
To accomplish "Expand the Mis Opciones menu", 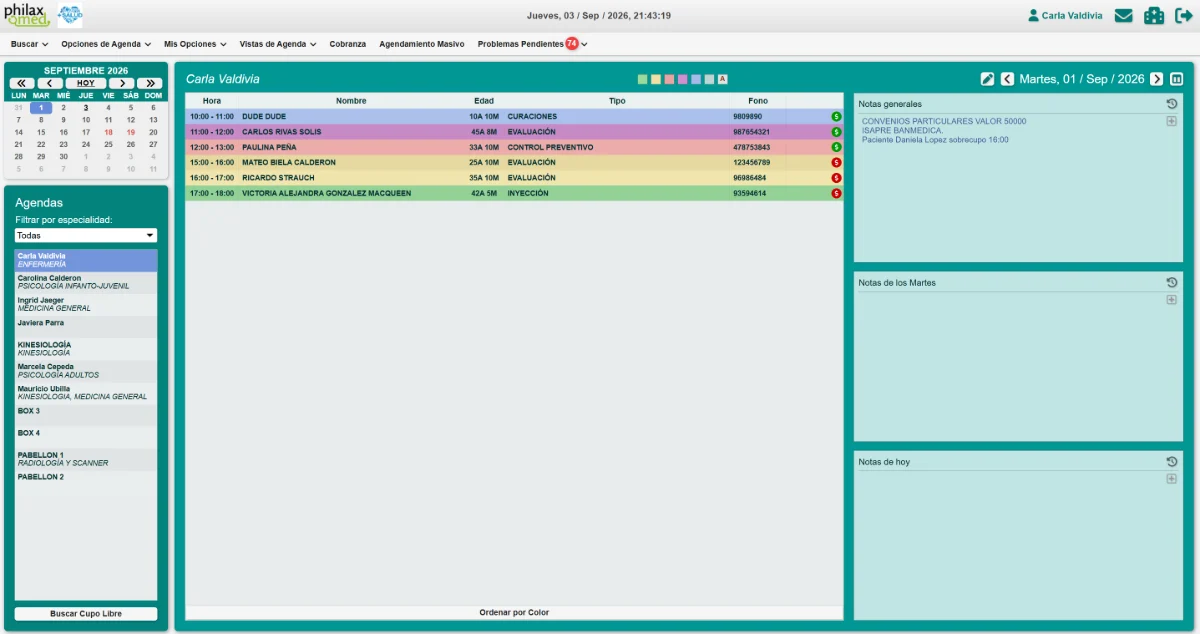I will (x=195, y=44).
